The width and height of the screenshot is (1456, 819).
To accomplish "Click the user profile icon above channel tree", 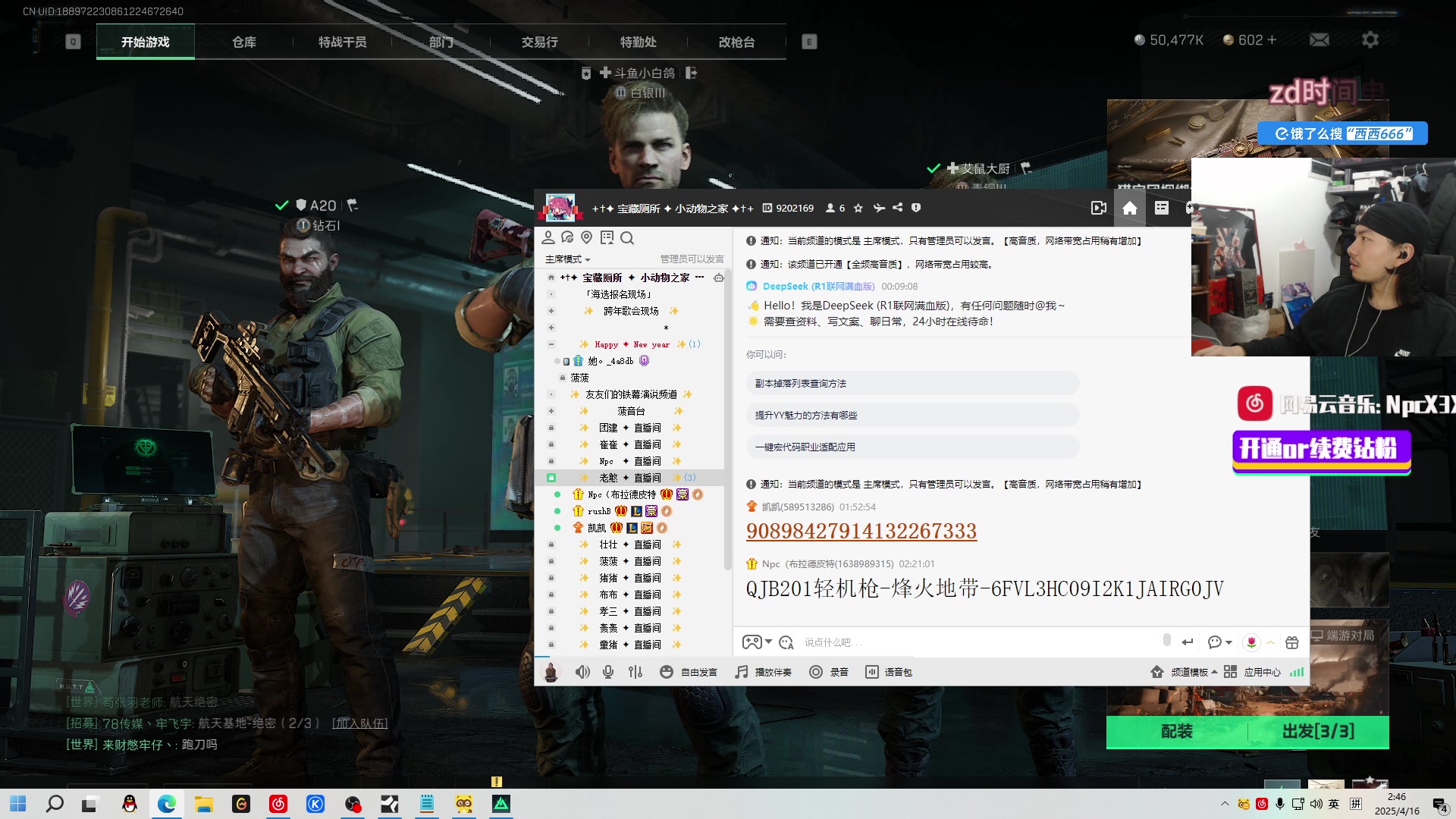I will point(548,238).
